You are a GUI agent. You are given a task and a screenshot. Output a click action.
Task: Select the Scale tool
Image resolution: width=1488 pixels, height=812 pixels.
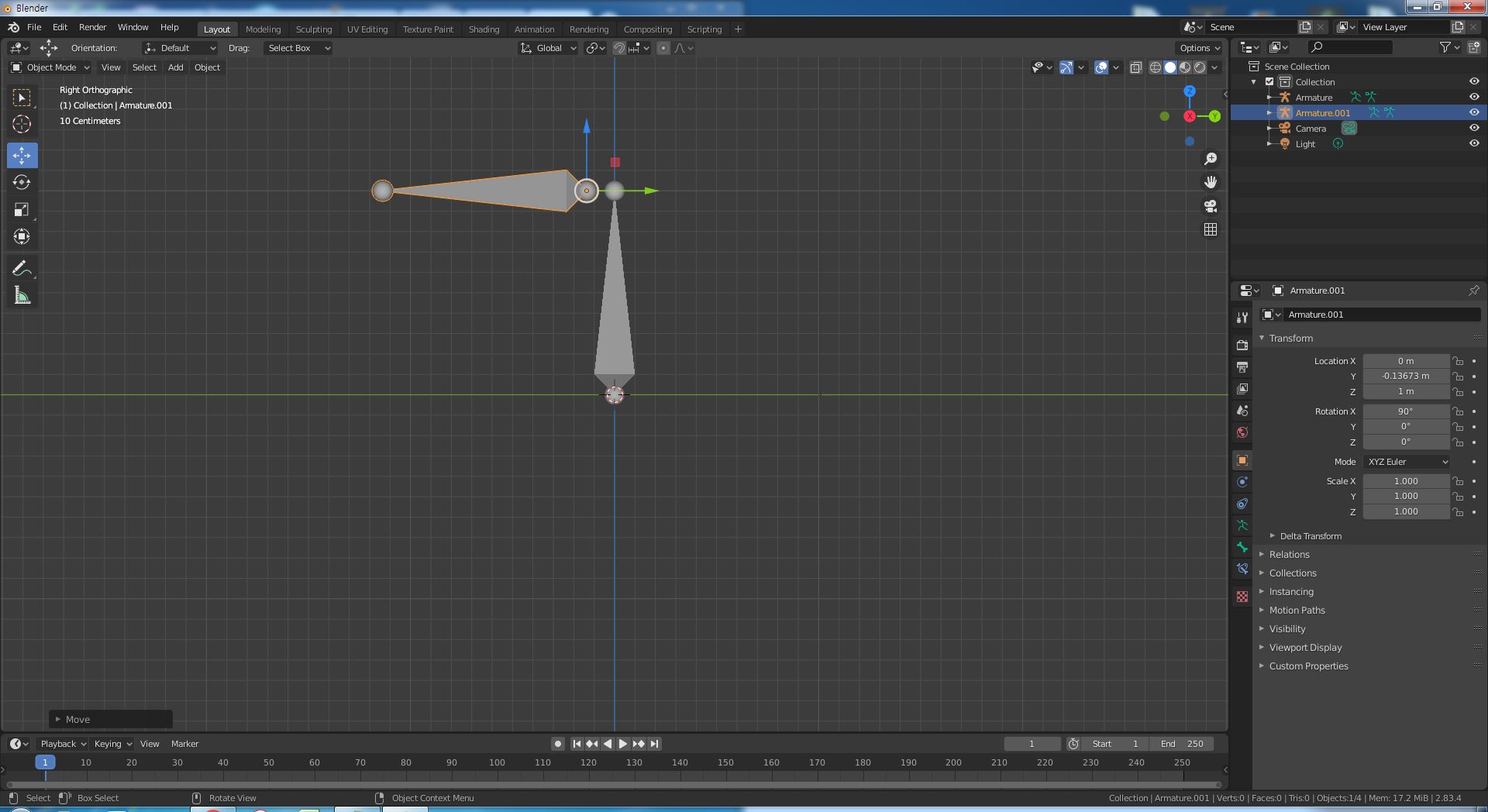pos(22,209)
